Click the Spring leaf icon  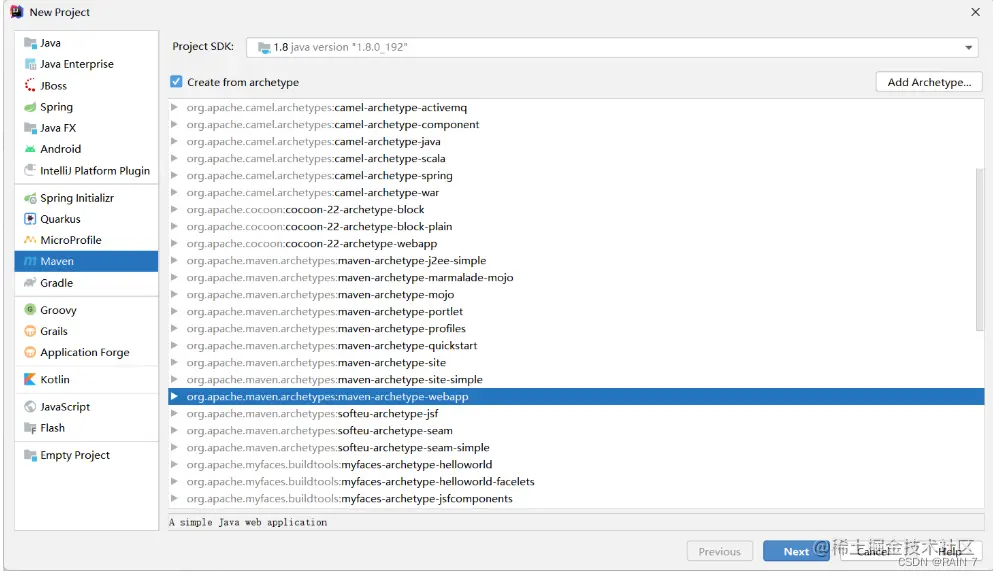click(30, 107)
